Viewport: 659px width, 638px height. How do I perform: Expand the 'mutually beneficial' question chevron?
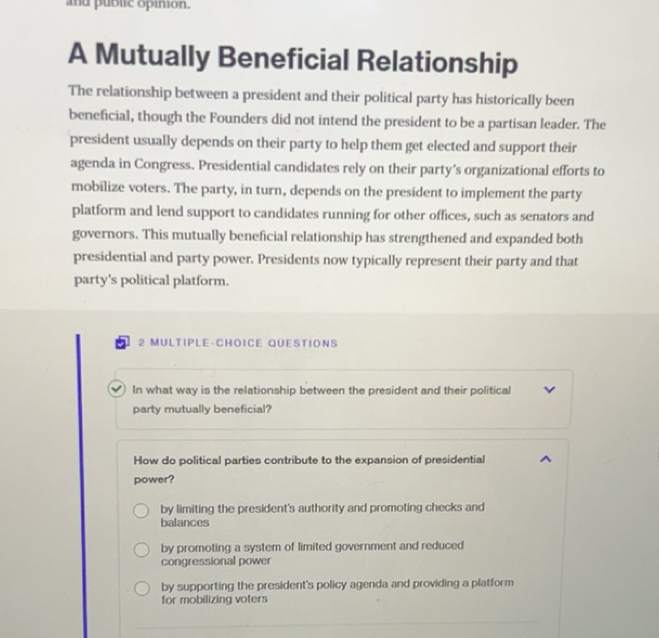pyautogui.click(x=547, y=392)
